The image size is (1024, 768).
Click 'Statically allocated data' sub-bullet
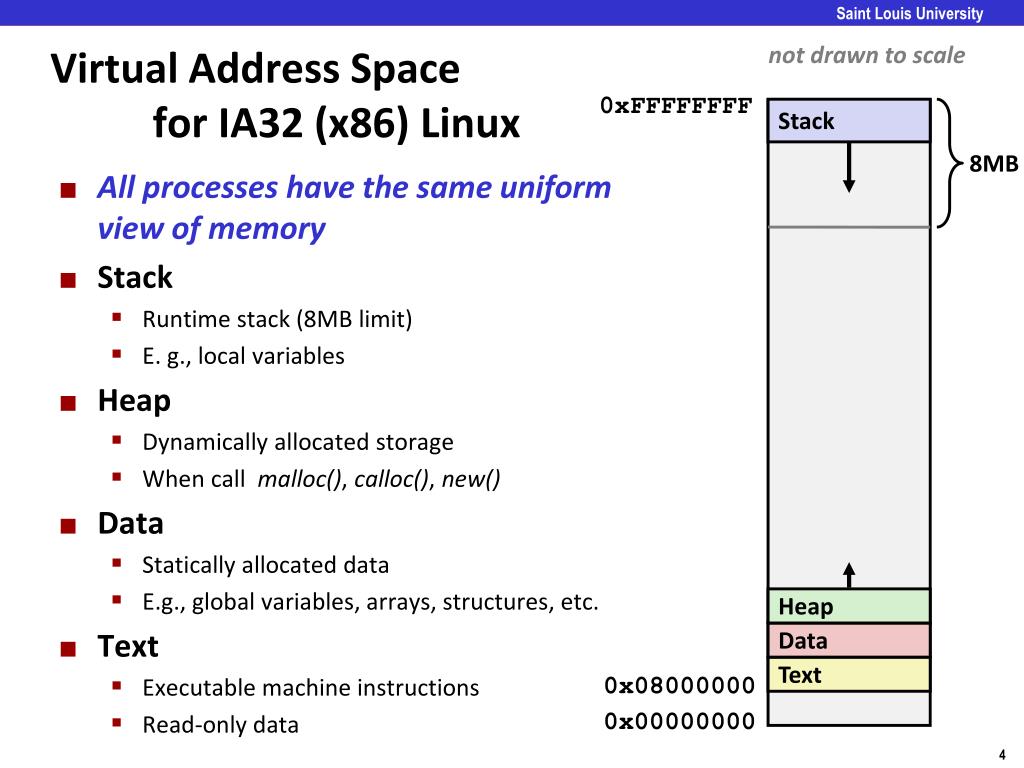pyautogui.click(x=265, y=565)
